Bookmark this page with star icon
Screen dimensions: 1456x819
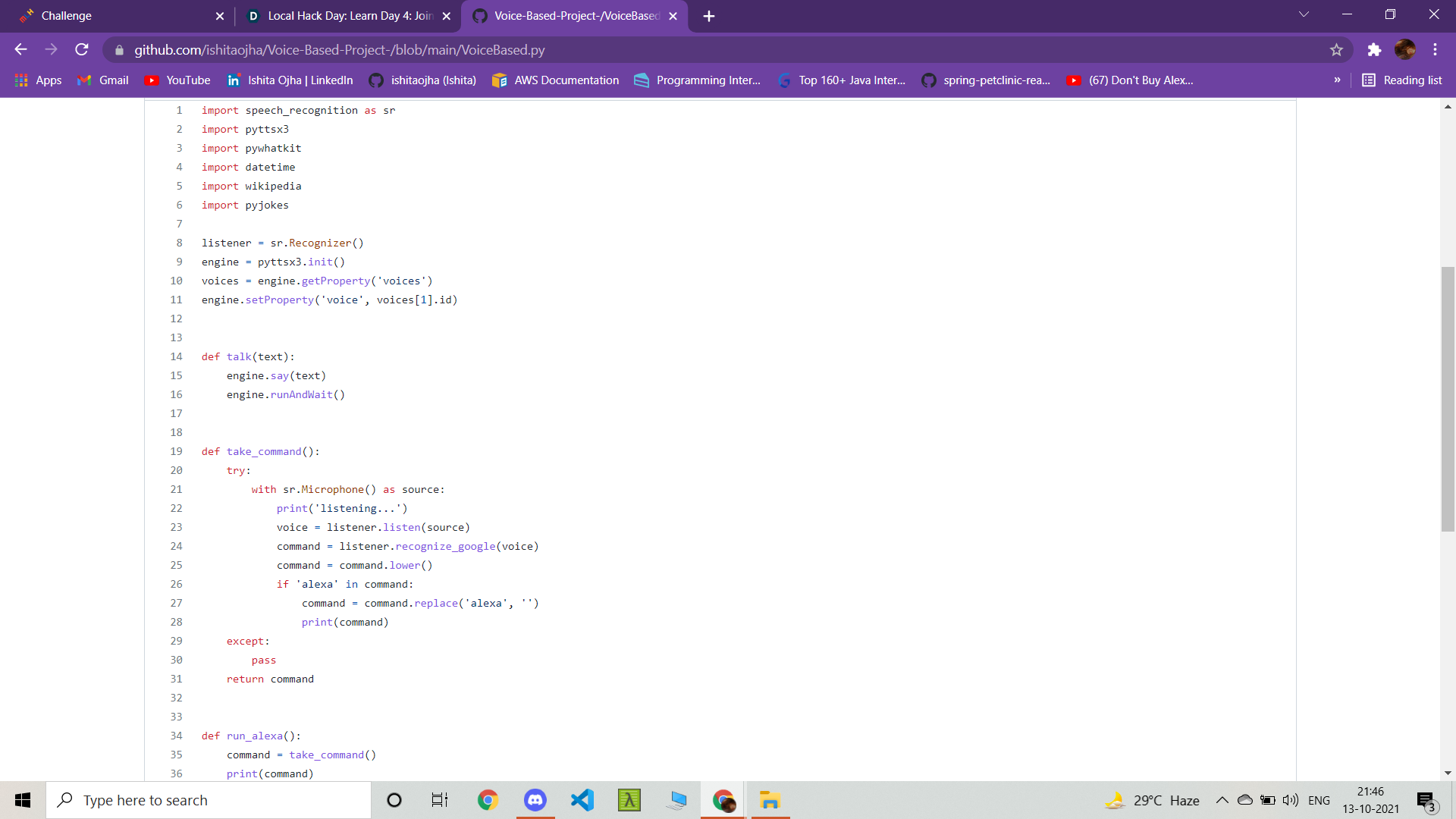coord(1336,50)
